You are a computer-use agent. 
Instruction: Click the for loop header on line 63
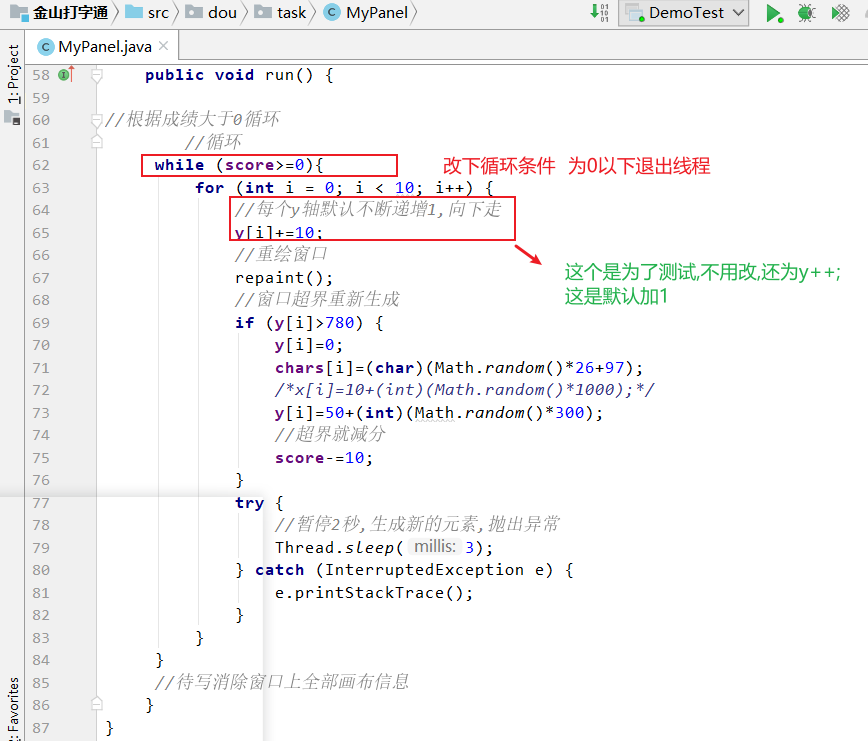point(344,188)
